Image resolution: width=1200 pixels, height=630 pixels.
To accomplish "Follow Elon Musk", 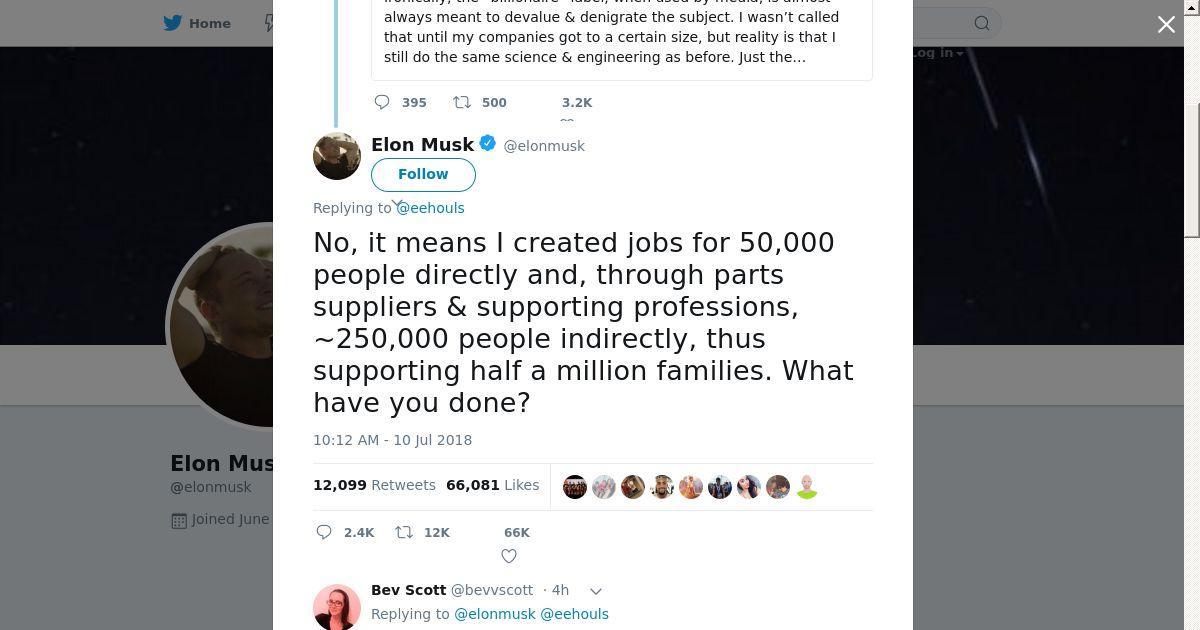I will [x=423, y=174].
